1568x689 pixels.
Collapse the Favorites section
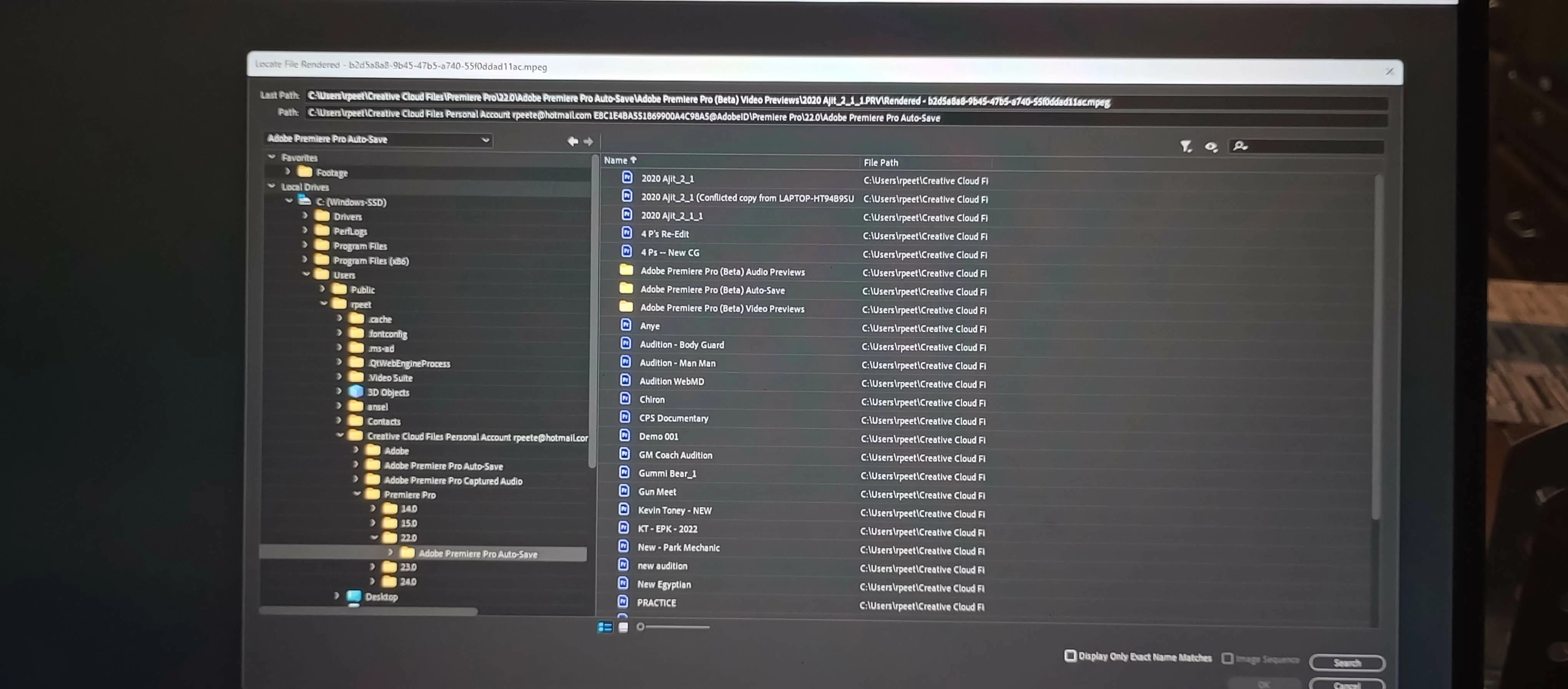click(272, 157)
